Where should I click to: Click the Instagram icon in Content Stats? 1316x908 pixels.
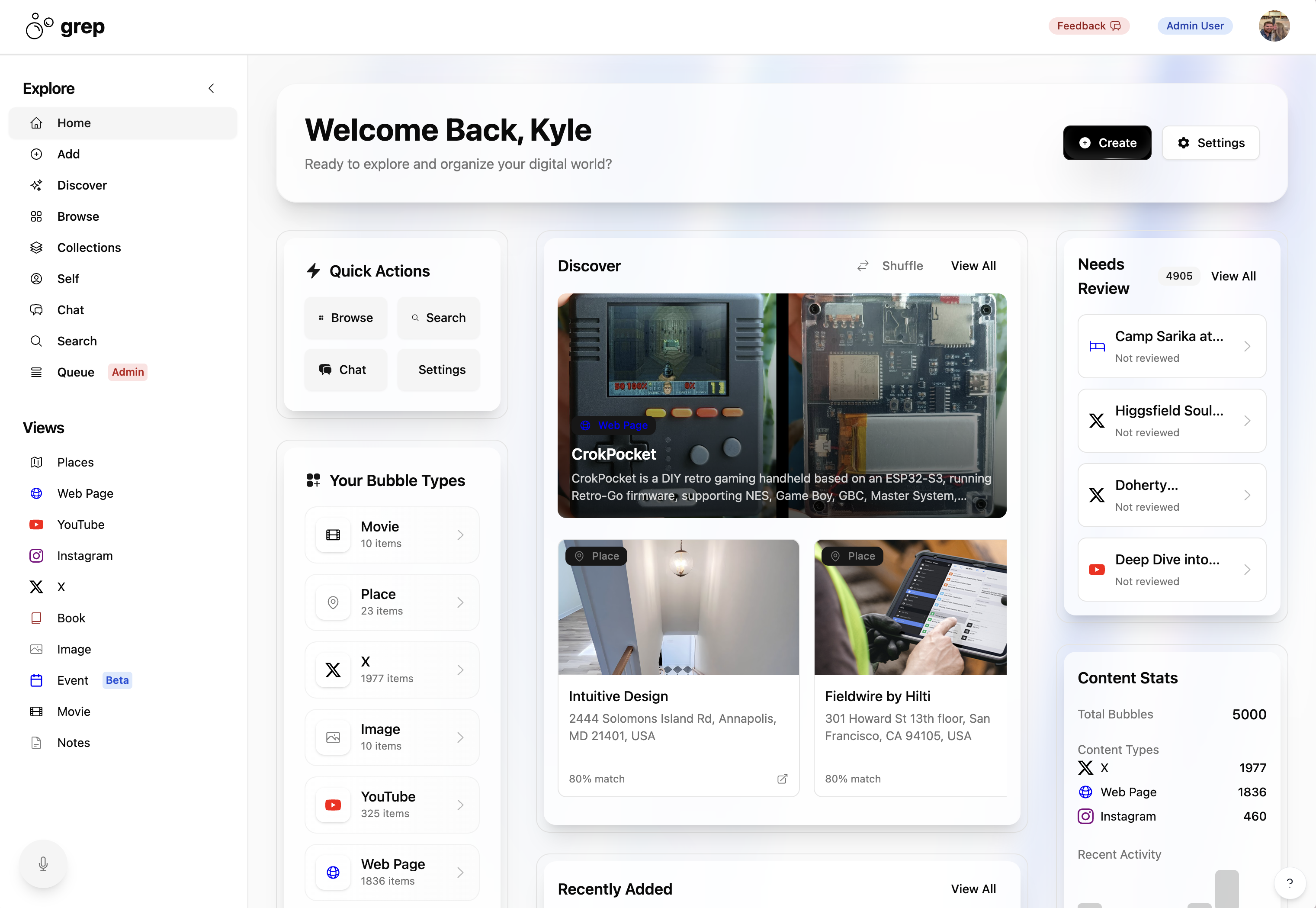coord(1085,816)
